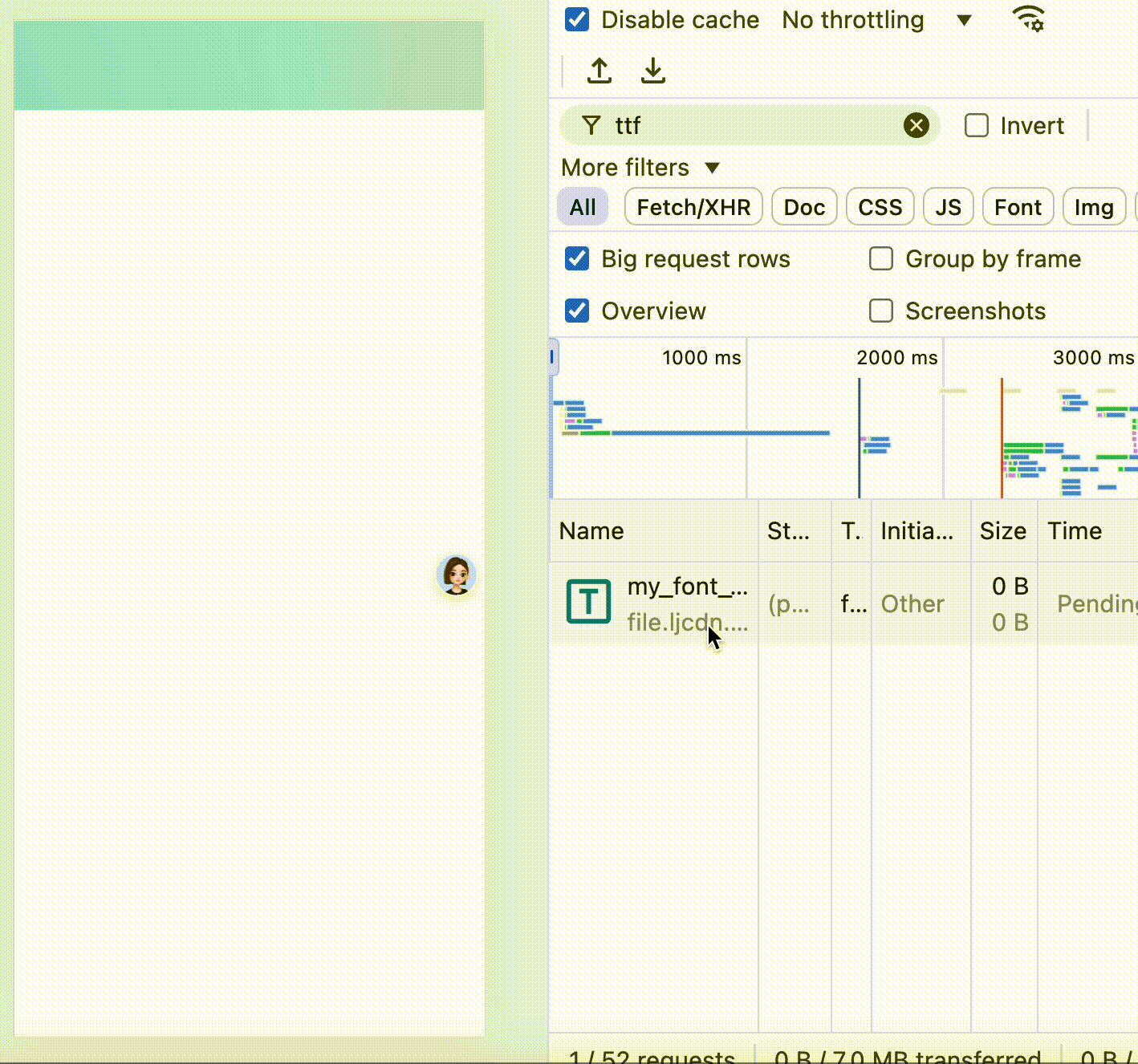Screen dimensions: 1138x1064
Task: Click the 1000 ms overview timeline marker
Action: pyautogui.click(x=701, y=358)
